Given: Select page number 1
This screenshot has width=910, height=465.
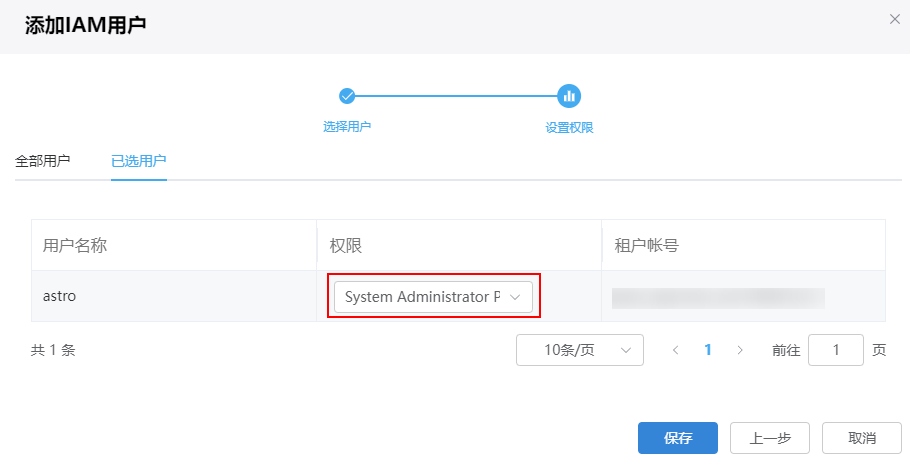Looking at the screenshot, I should (708, 350).
